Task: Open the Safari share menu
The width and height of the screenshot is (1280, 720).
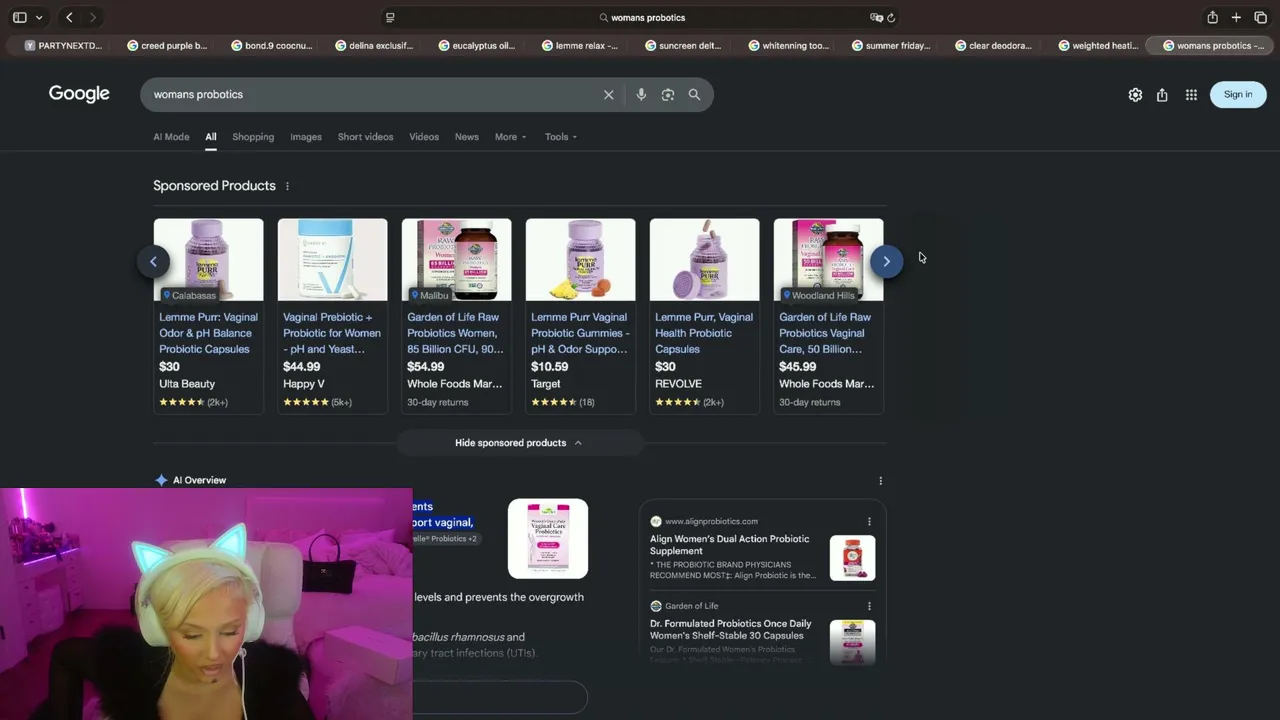Action: (1212, 17)
